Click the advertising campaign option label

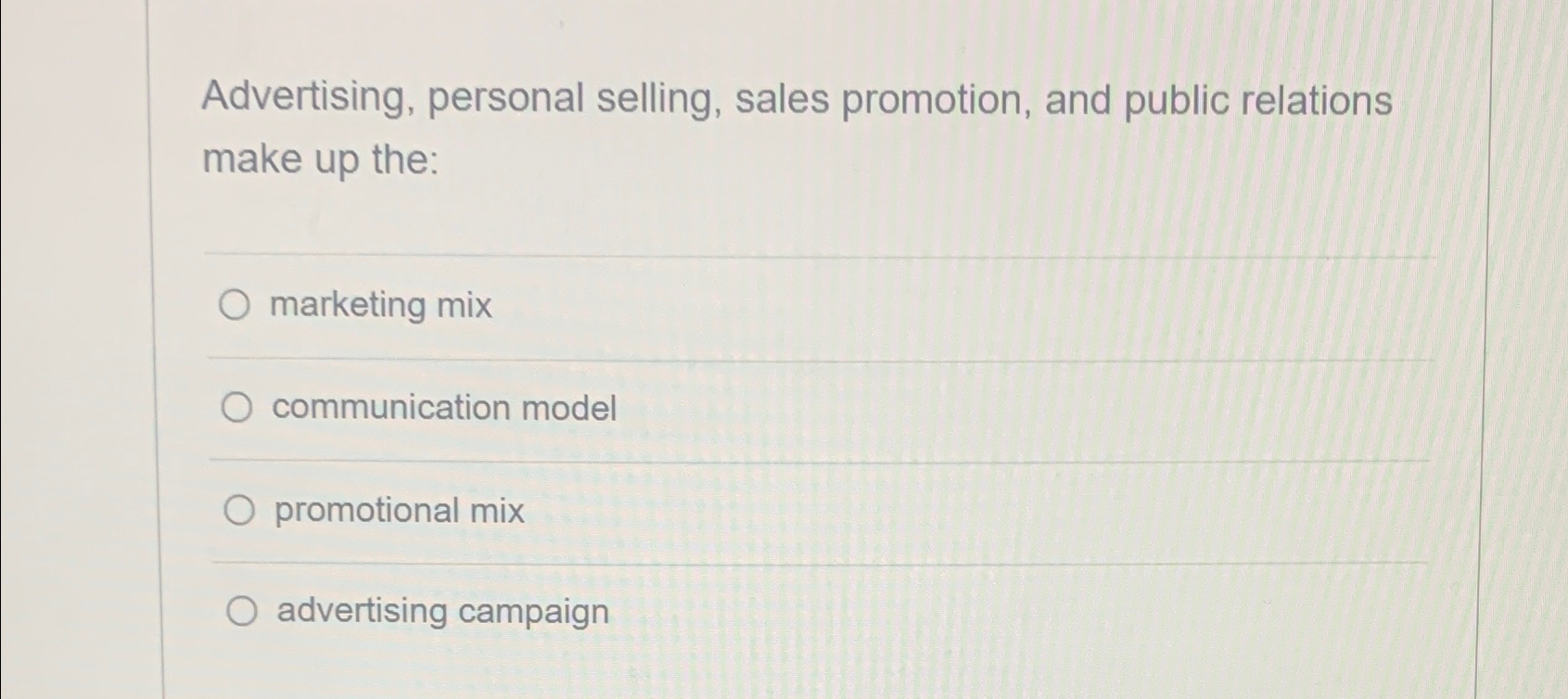click(x=440, y=613)
